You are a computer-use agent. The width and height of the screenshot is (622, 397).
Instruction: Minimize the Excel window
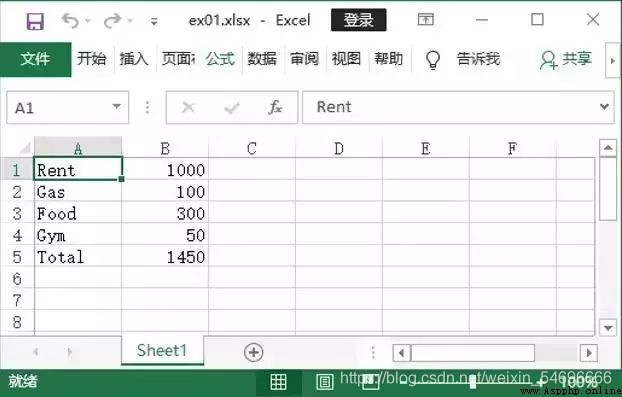tap(482, 19)
